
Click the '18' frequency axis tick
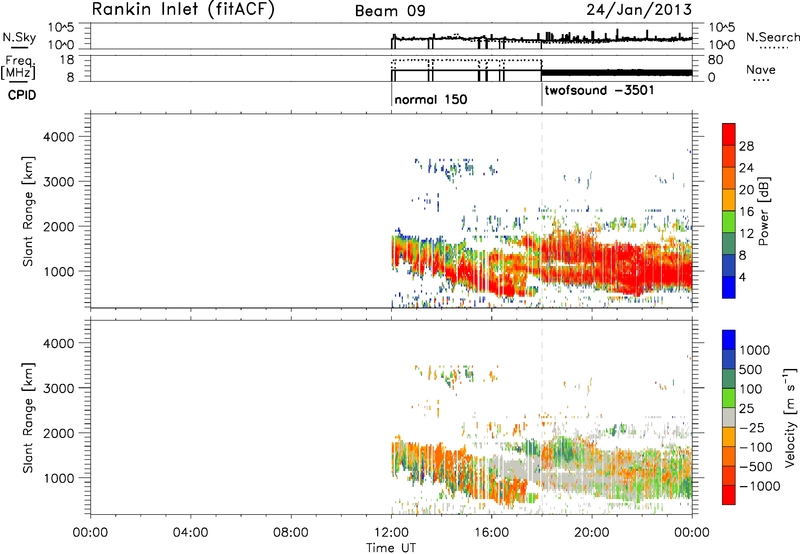[67, 60]
